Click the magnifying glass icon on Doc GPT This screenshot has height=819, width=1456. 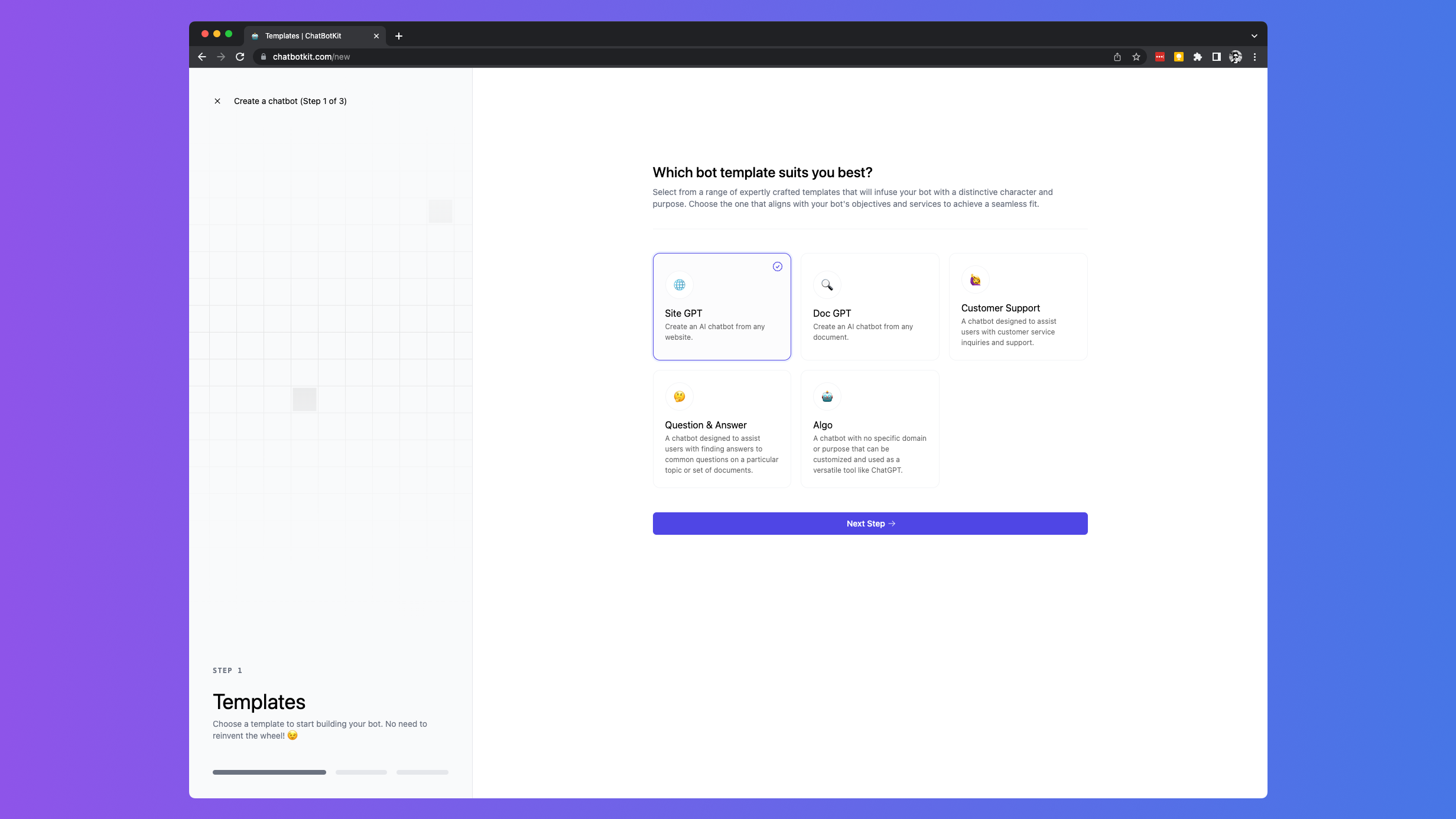[827, 285]
